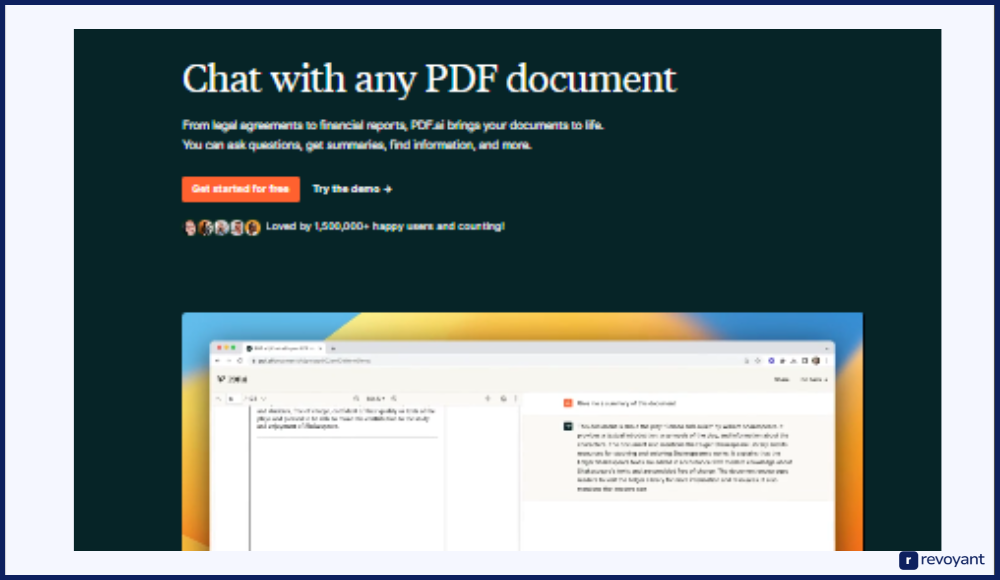This screenshot has height=580, width=1000.
Task: Click the 'You can ask questions, get summaries' line
Action: point(357,145)
